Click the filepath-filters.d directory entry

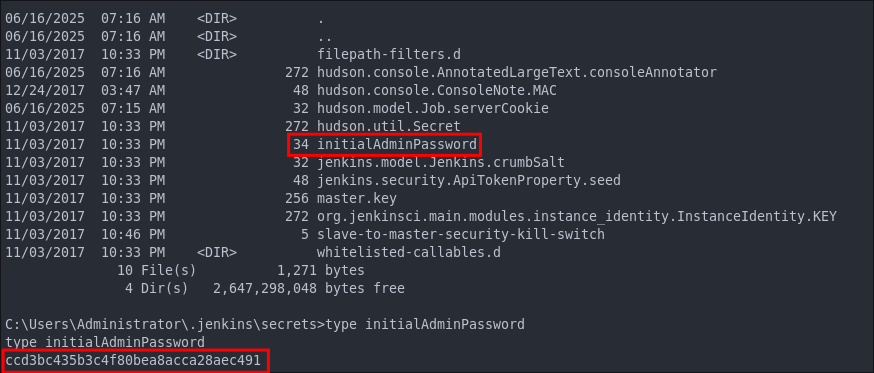tap(389, 55)
